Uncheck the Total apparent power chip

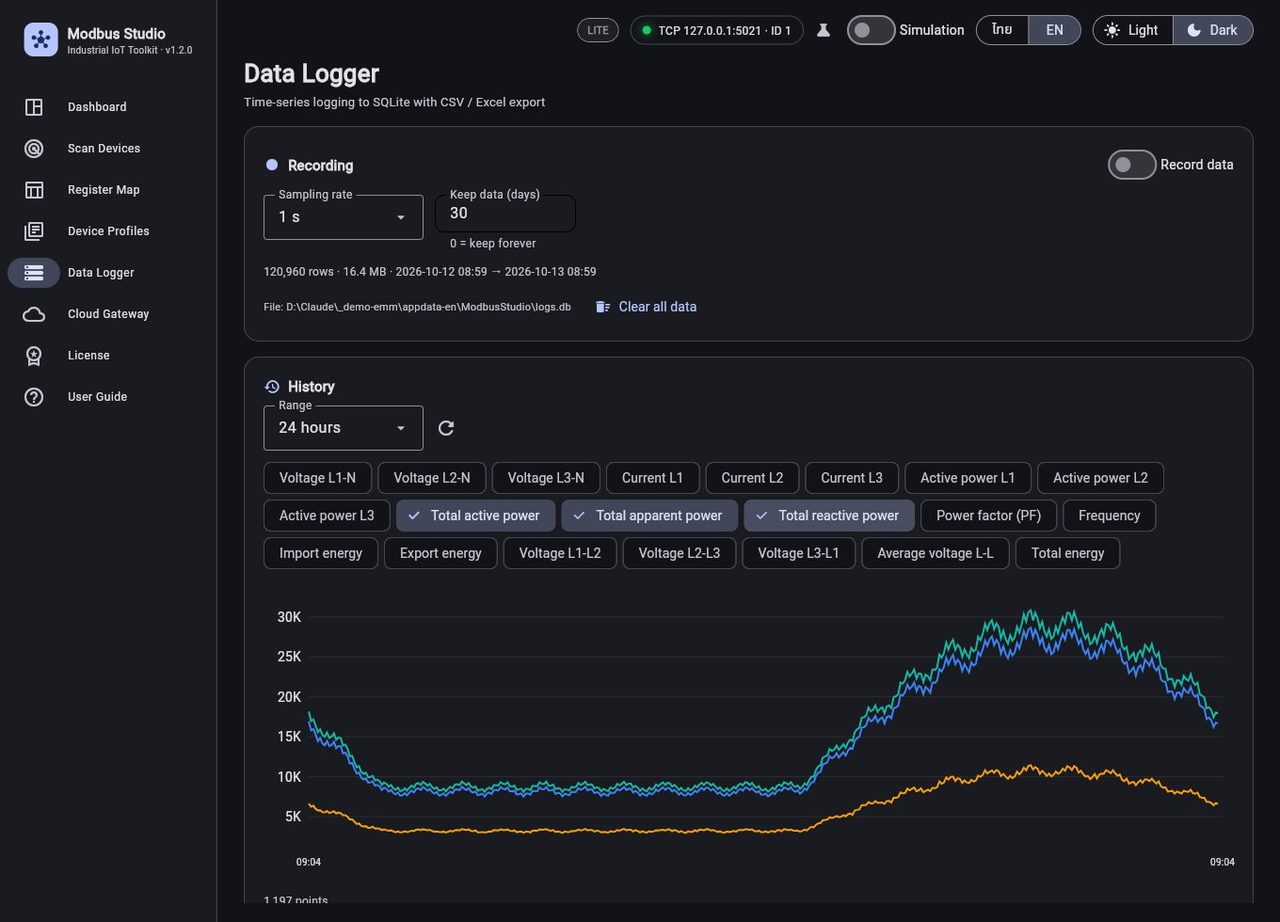(649, 516)
